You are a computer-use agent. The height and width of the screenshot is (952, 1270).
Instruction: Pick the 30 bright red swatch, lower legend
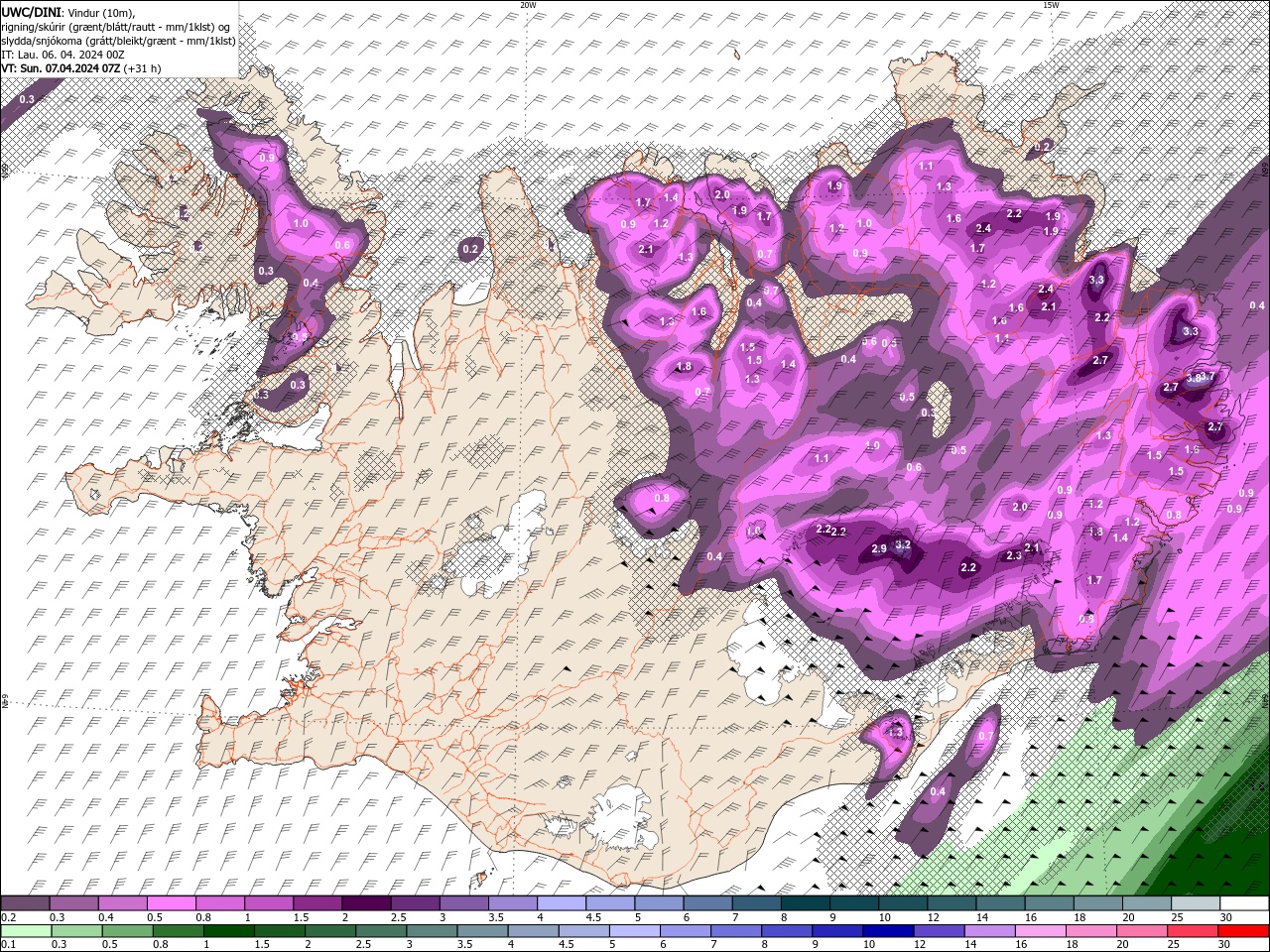[1243, 931]
